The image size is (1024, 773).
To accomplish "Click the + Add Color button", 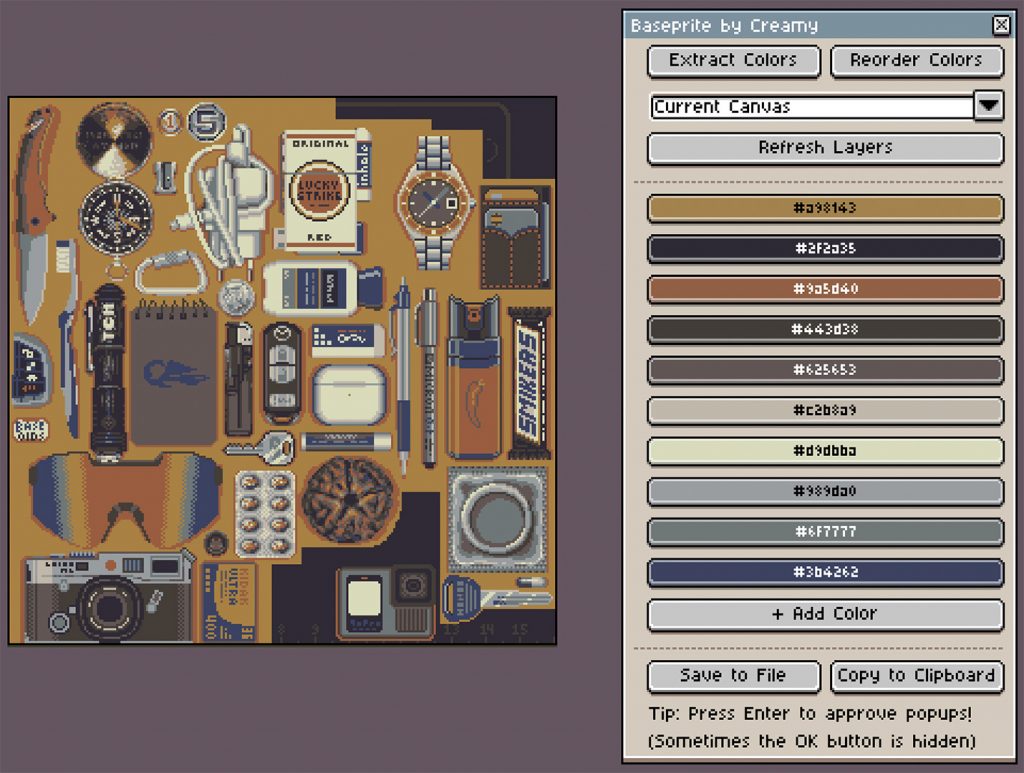I will (825, 614).
